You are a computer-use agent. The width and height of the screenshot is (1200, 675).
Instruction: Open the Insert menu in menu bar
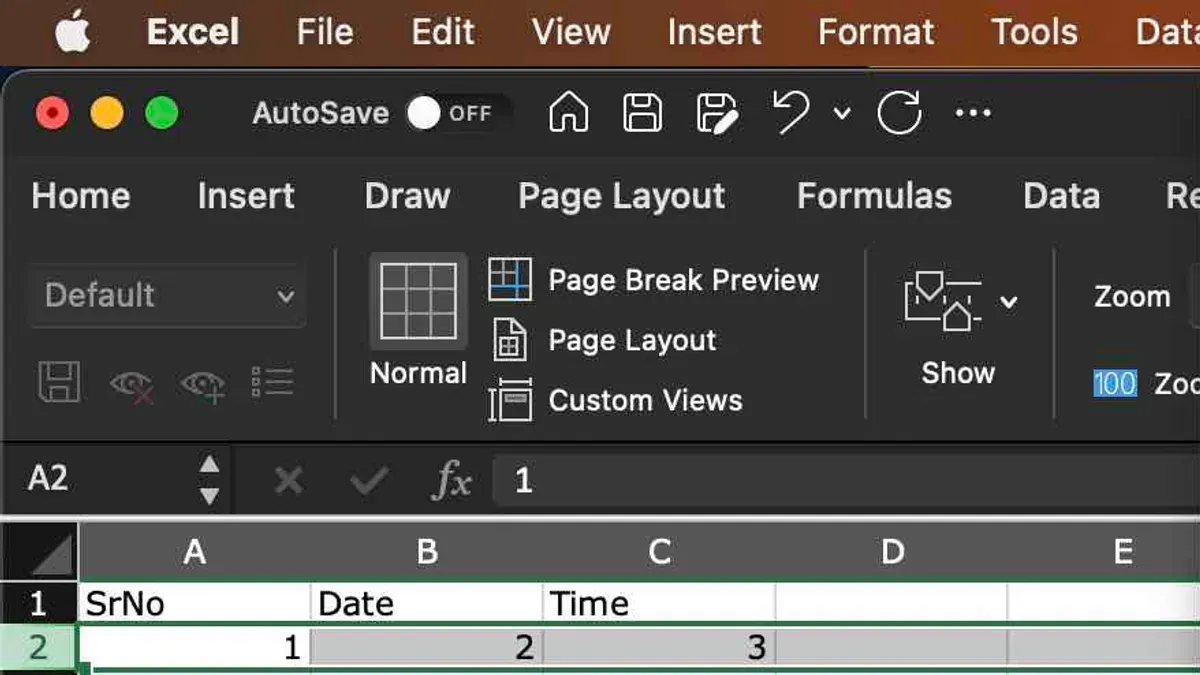point(714,32)
